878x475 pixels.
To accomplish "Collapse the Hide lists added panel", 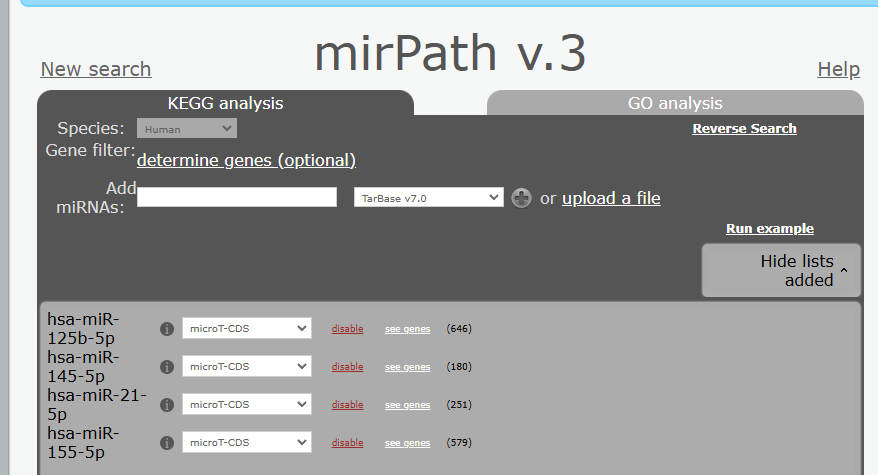I will pos(781,270).
